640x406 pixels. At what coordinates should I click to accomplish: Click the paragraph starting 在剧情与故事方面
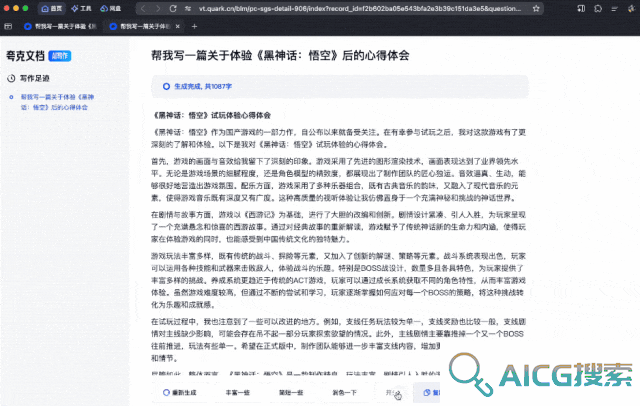[338, 227]
